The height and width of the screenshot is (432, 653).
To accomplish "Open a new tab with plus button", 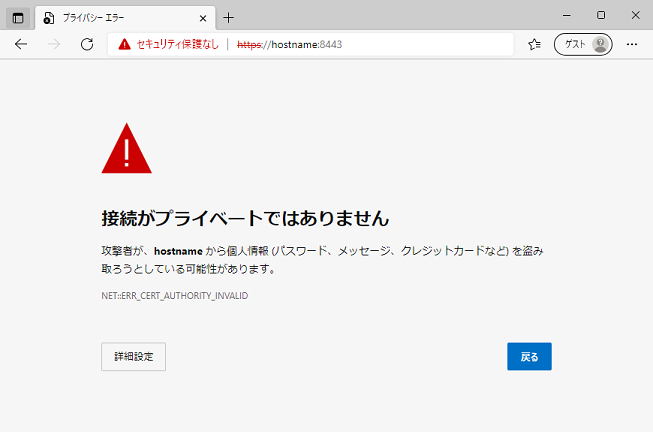I will point(229,17).
